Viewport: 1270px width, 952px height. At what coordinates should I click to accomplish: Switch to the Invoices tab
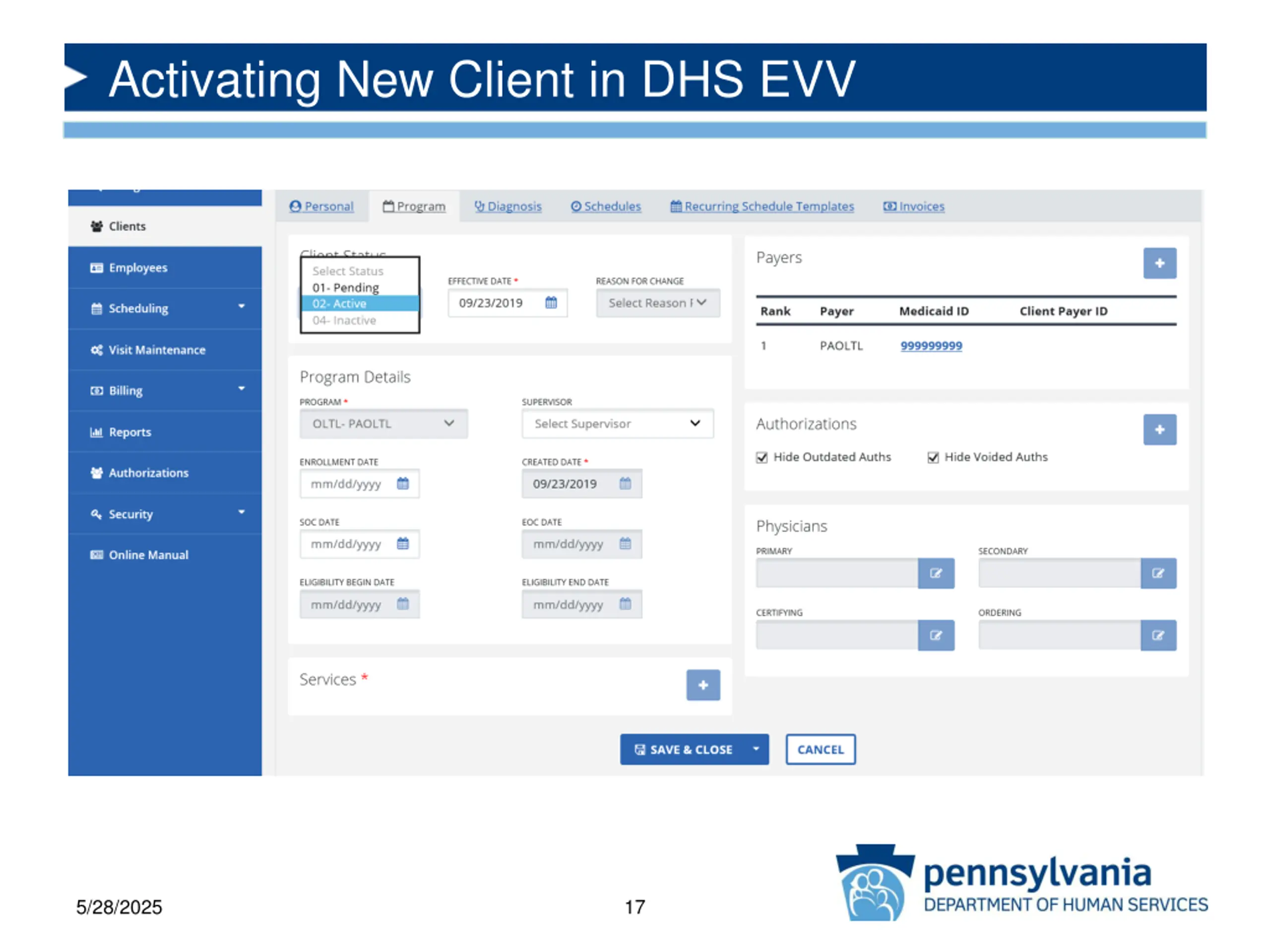point(913,206)
